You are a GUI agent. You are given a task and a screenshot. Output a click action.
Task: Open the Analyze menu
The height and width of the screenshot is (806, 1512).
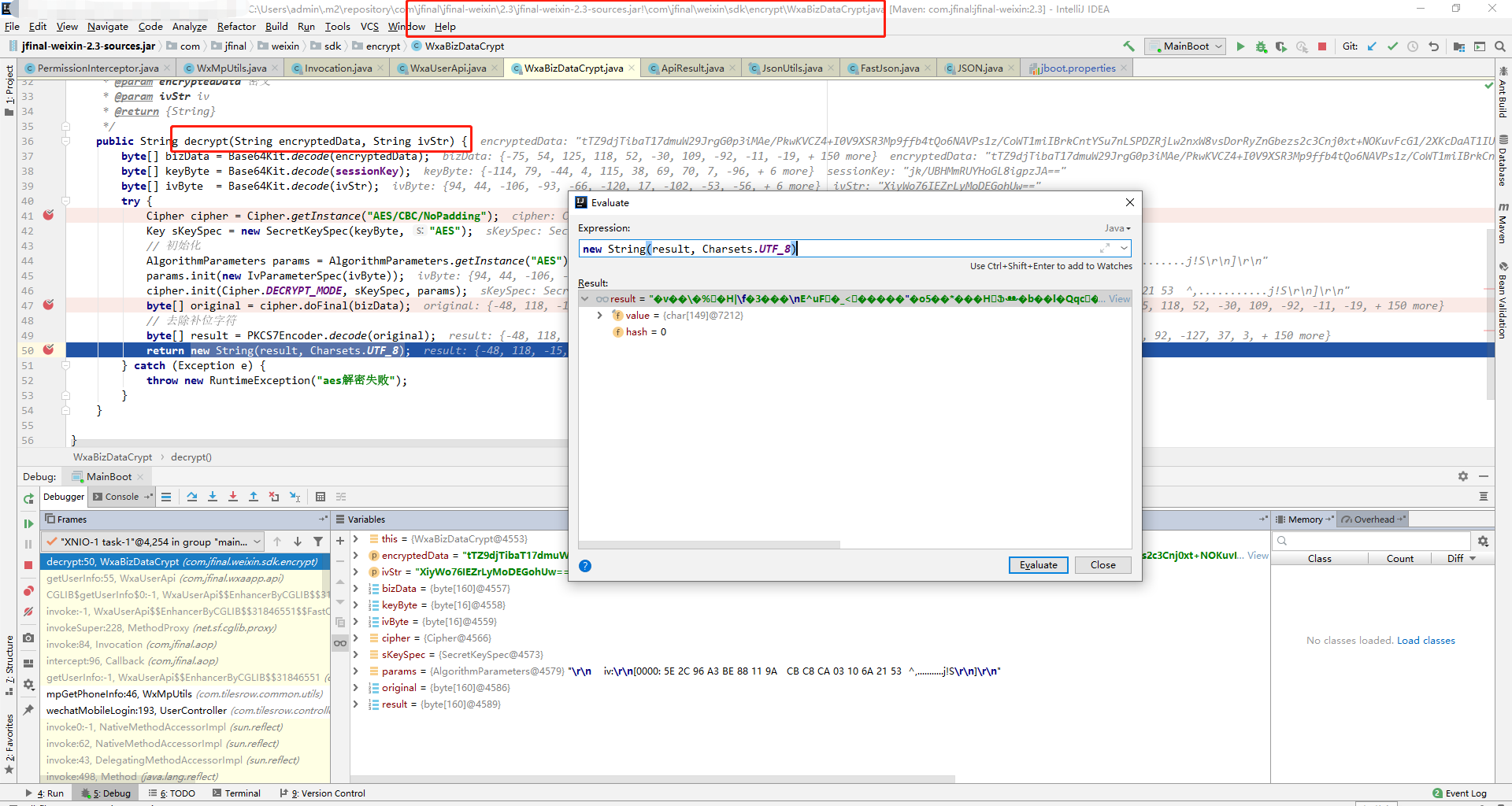tap(189, 27)
